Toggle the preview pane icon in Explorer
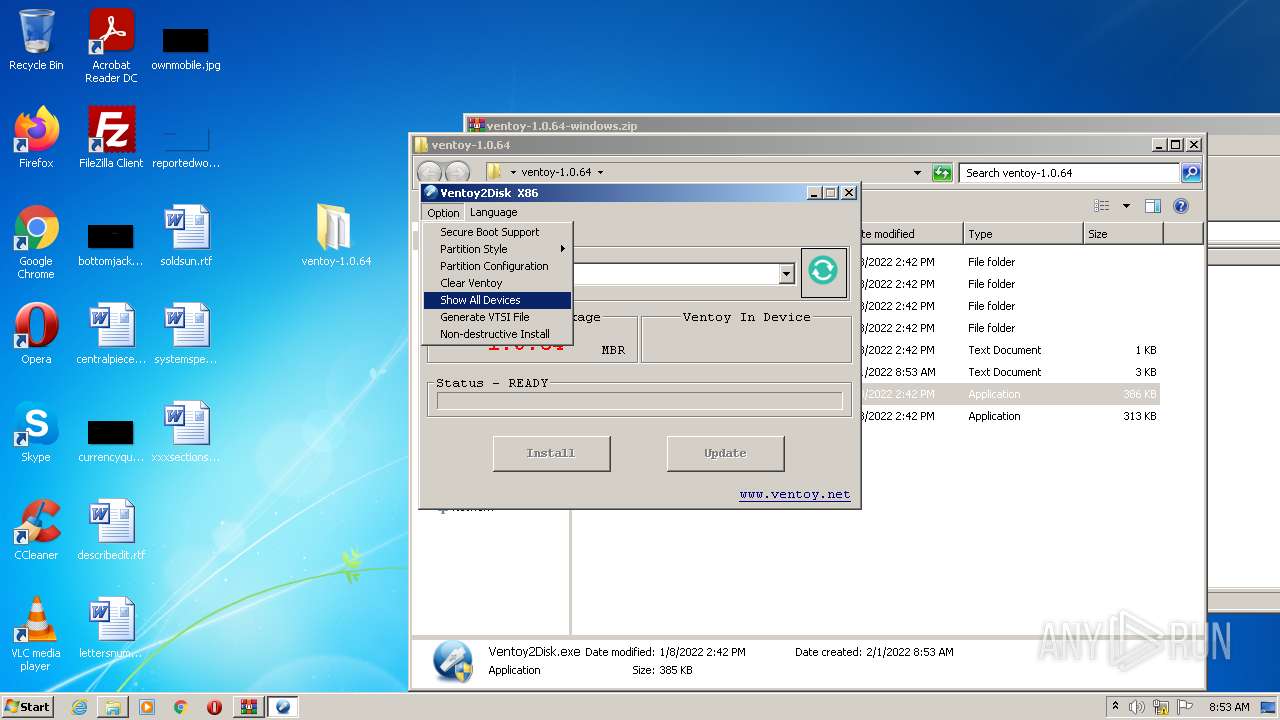This screenshot has width=1280, height=720. tap(1153, 206)
